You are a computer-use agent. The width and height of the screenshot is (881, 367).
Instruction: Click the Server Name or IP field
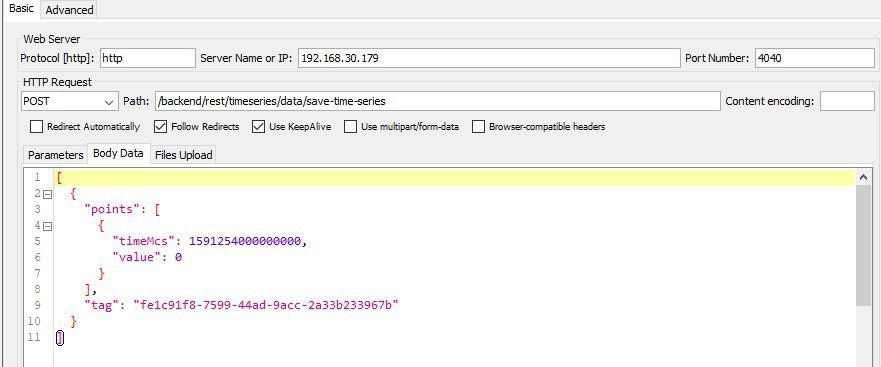(489, 58)
